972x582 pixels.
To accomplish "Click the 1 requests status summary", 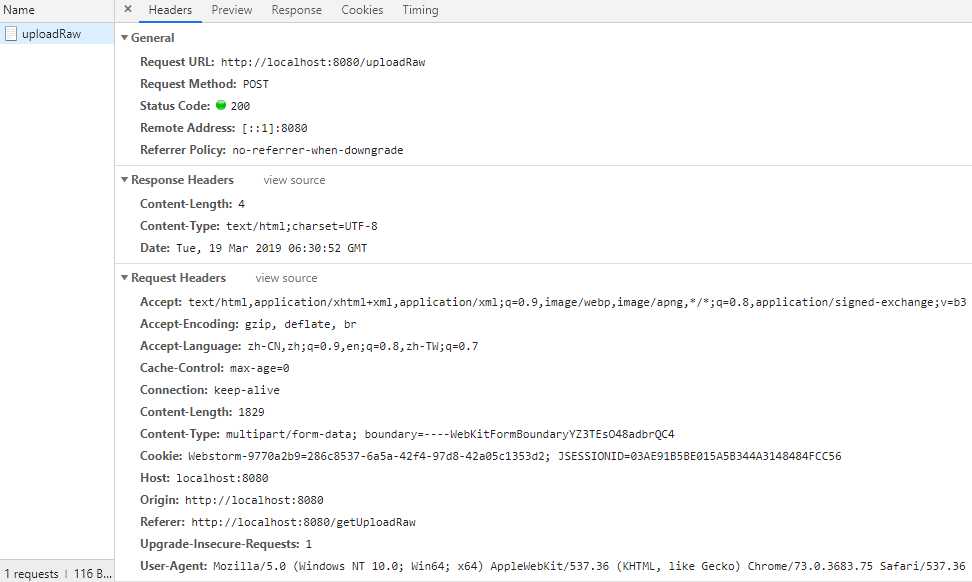I will [x=32, y=574].
